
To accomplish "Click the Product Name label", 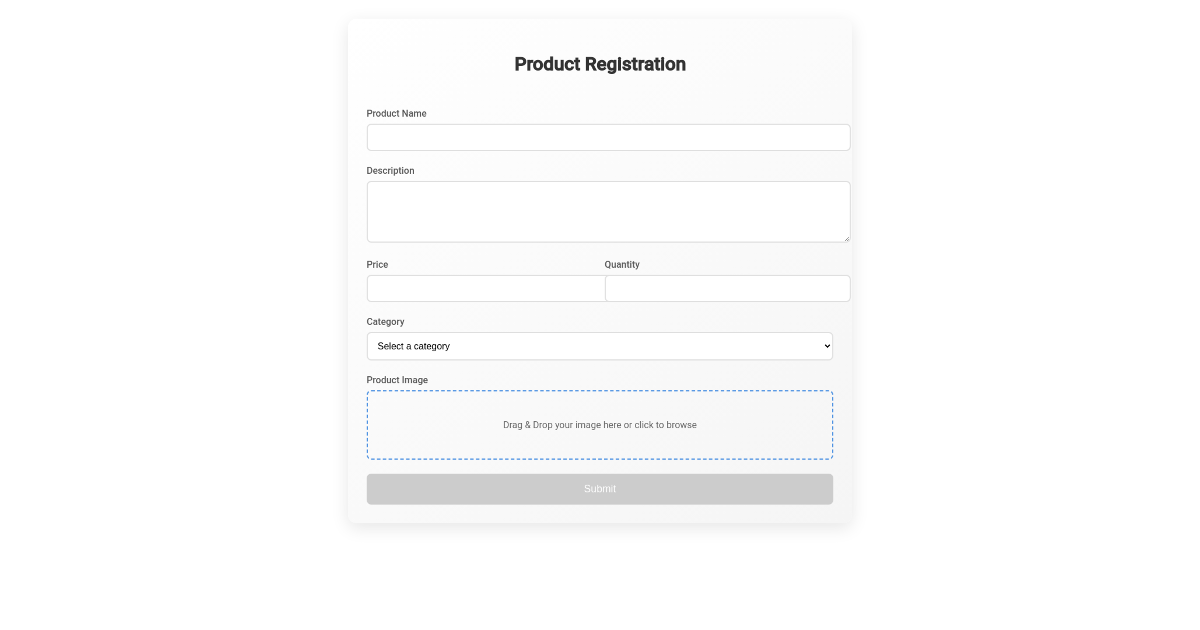I will pos(396,114).
